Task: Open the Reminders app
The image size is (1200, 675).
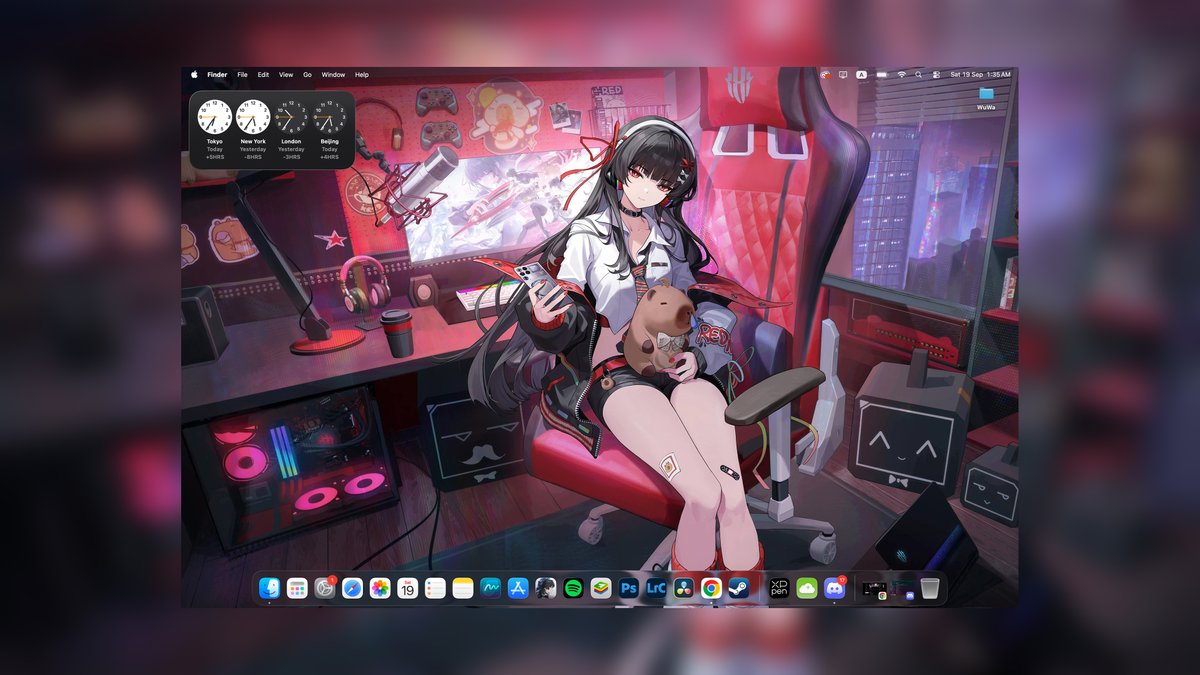Action: tap(435, 588)
